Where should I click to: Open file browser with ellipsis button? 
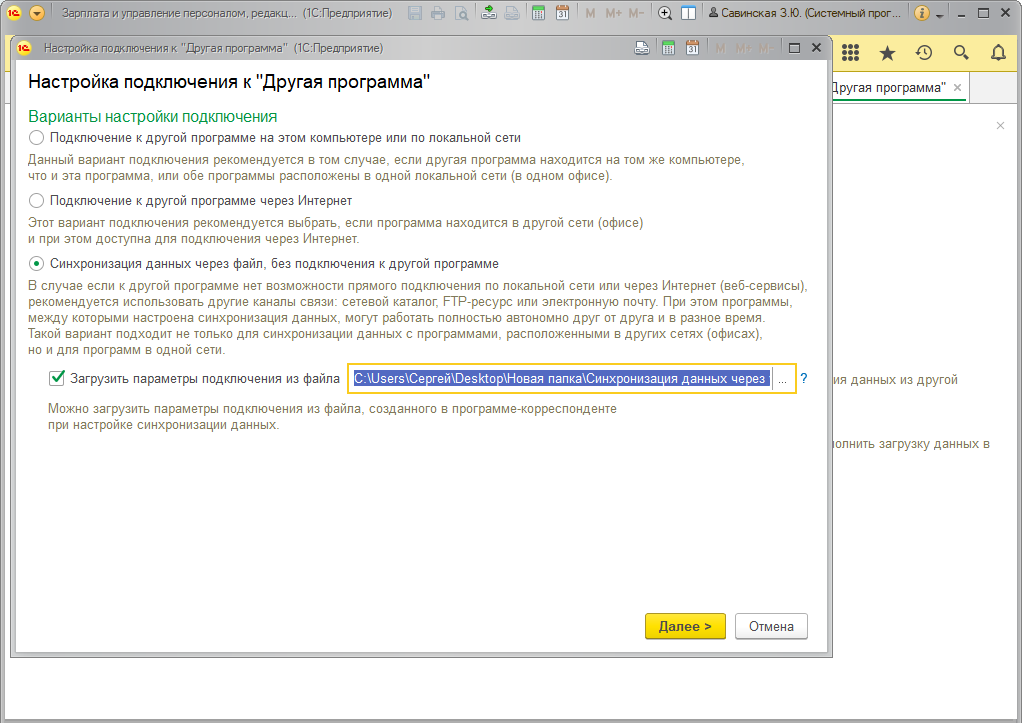coord(782,378)
